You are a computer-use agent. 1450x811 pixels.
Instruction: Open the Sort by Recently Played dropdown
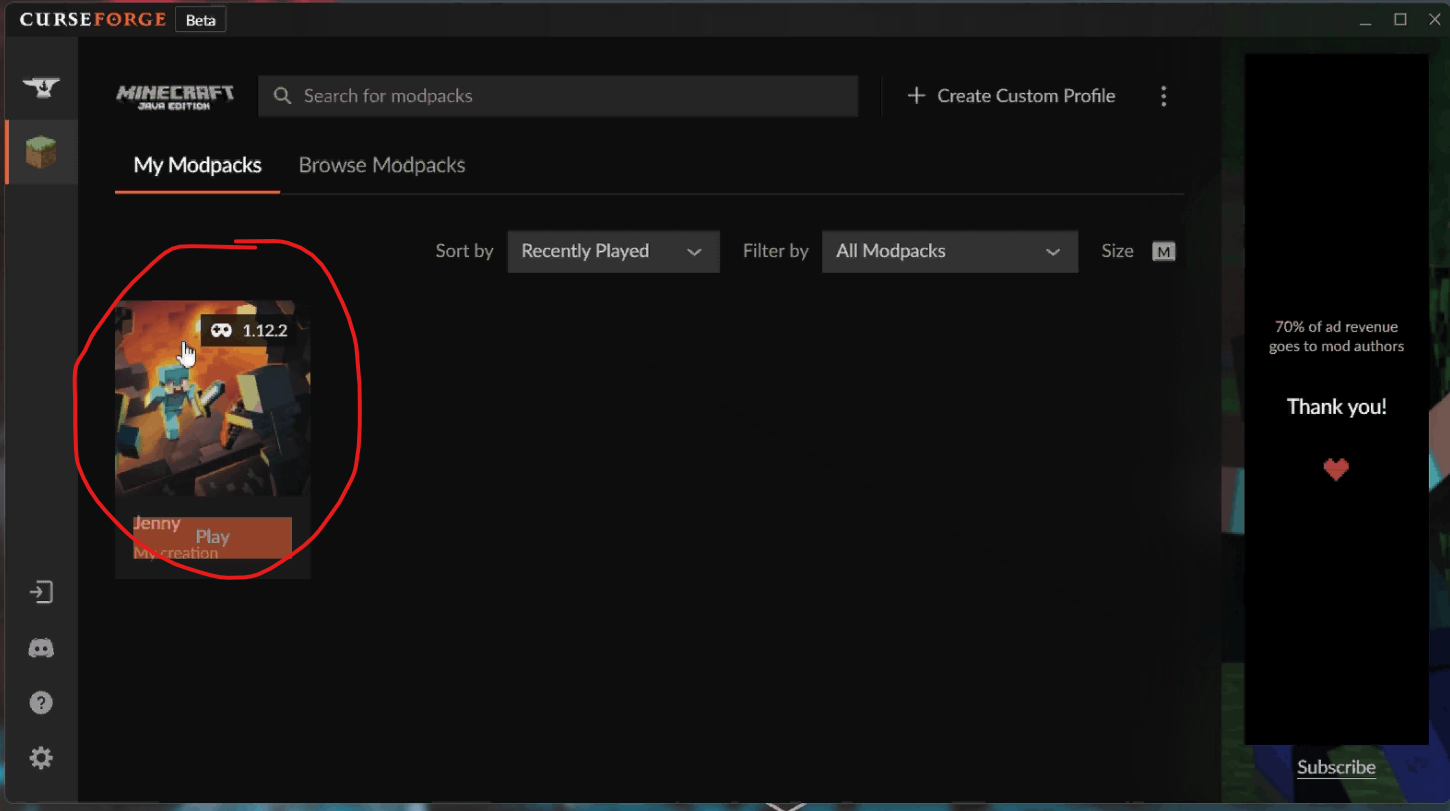(x=613, y=251)
